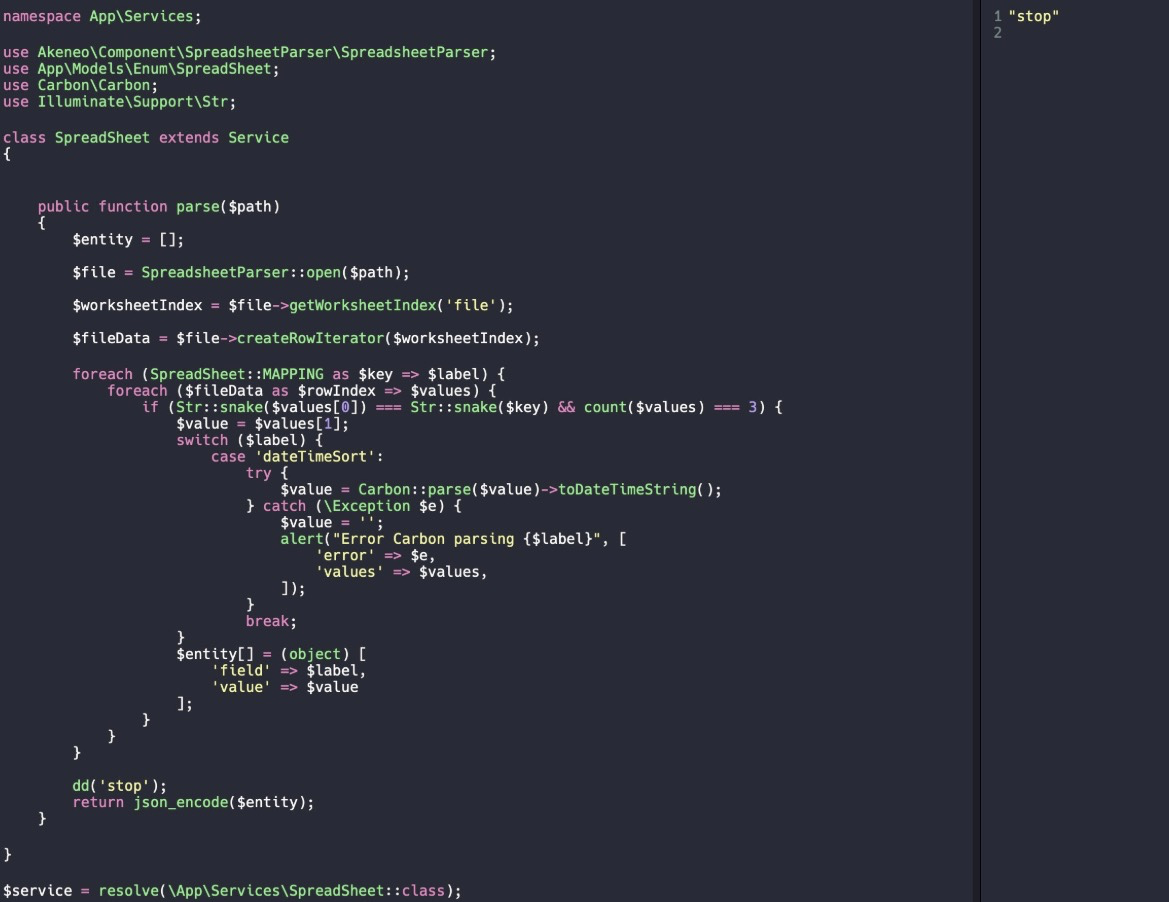Screen dimensions: 1169x902
Task: Place cursor on the SpreadsheetParser::open call
Action: (x=275, y=272)
